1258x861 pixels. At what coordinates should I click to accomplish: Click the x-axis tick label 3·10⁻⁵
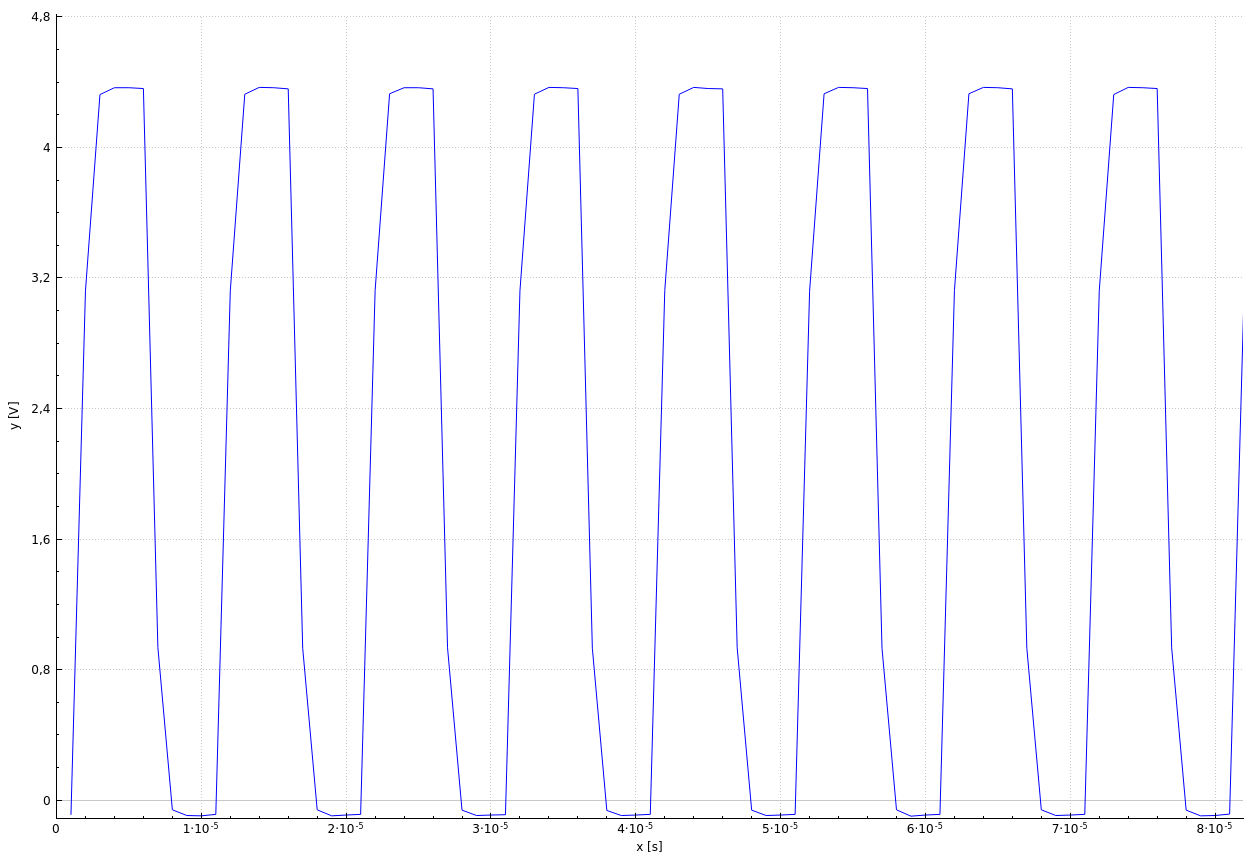490,828
